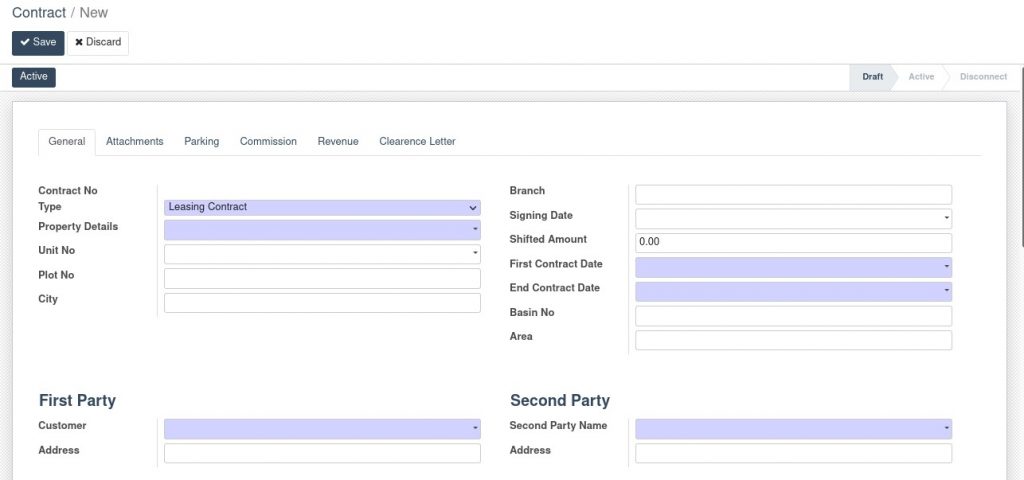Open the Type dropdown showing Leasing Contract
The image size is (1024, 480).
click(x=322, y=208)
